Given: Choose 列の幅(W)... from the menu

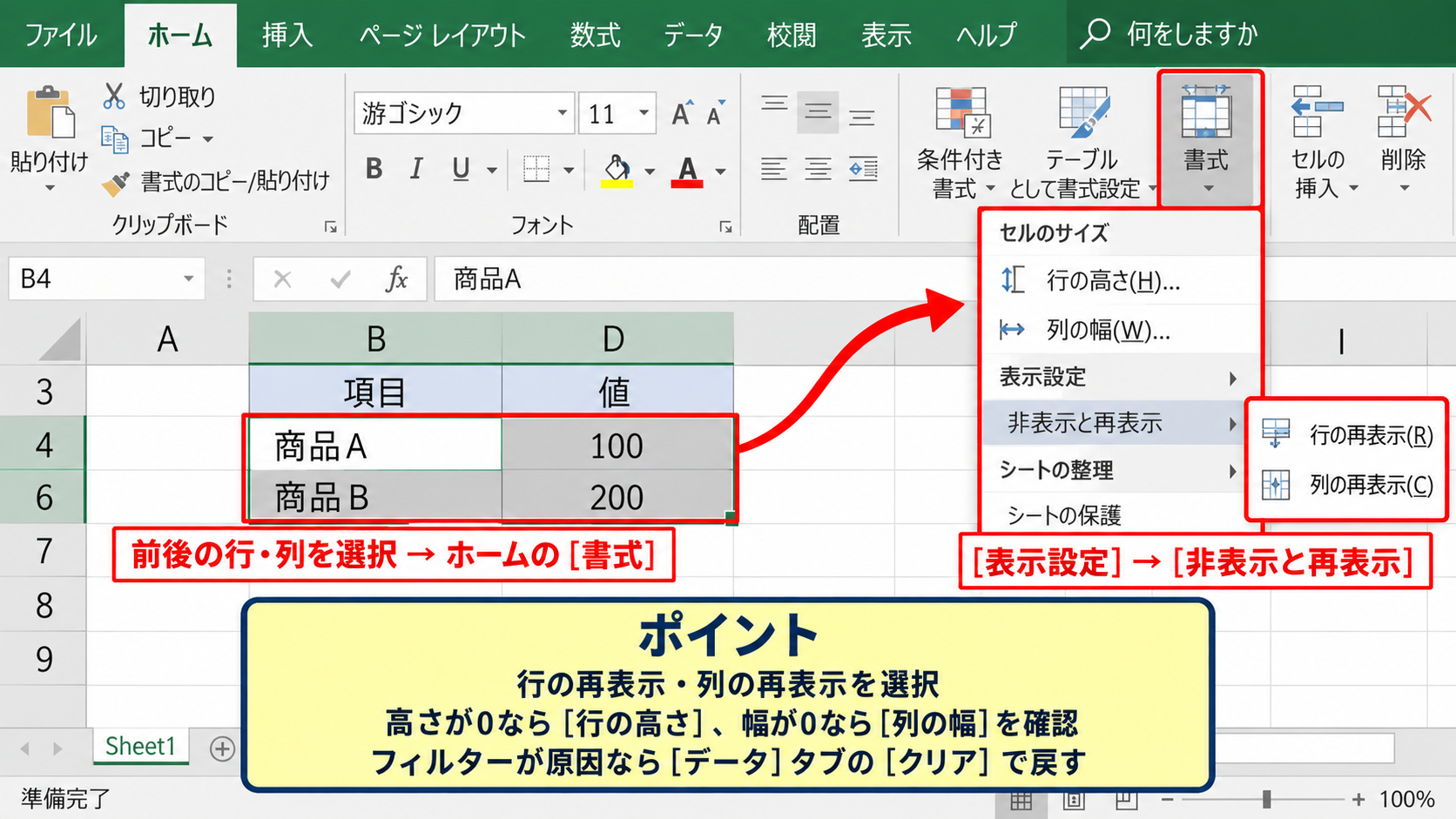Looking at the screenshot, I should (x=1121, y=329).
